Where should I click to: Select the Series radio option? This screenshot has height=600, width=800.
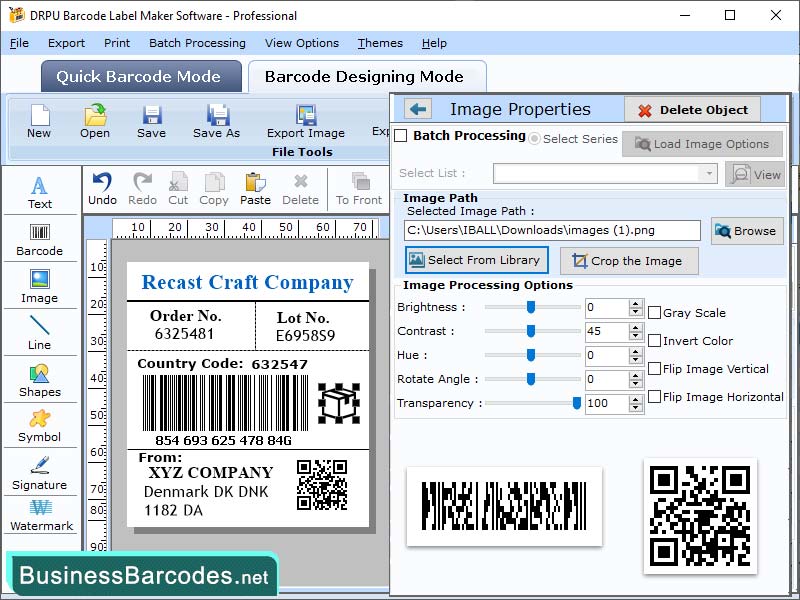click(x=536, y=140)
